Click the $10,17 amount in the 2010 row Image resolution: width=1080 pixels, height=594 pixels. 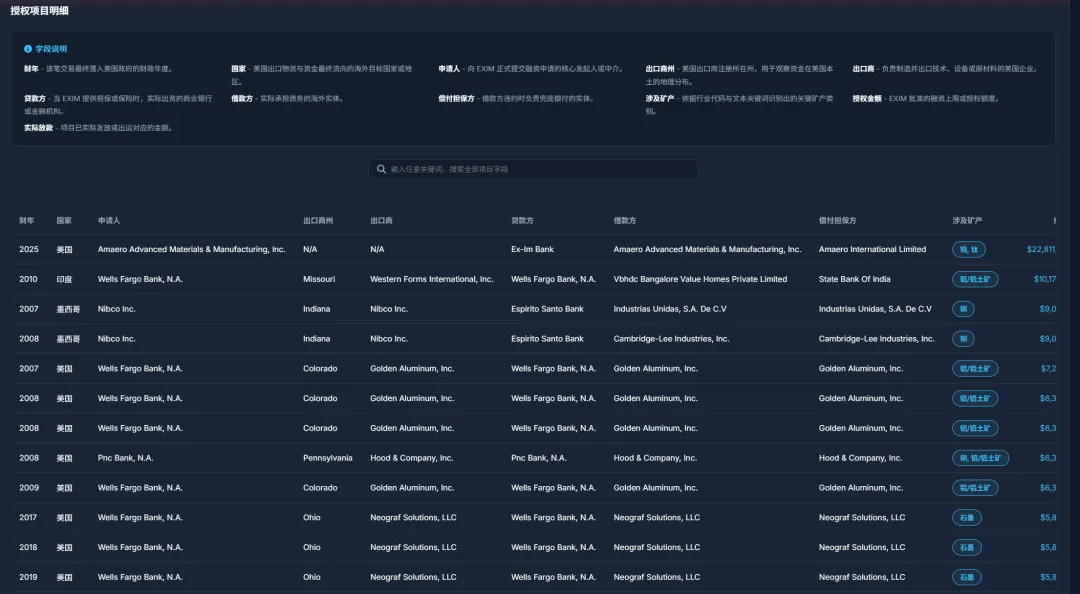click(1045, 279)
